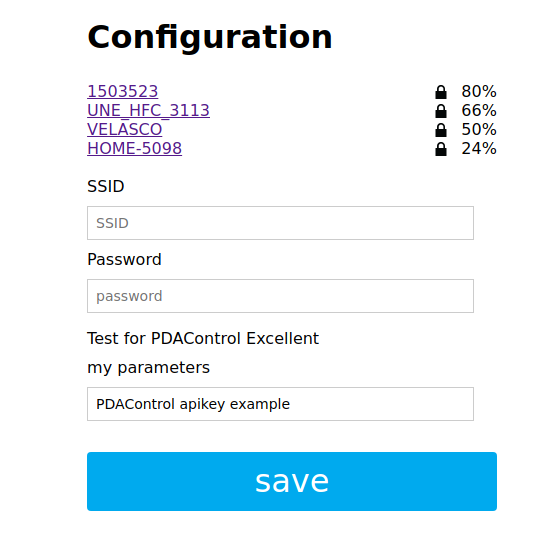Click the 80% signal strength value
555x541 pixels.
479,91
